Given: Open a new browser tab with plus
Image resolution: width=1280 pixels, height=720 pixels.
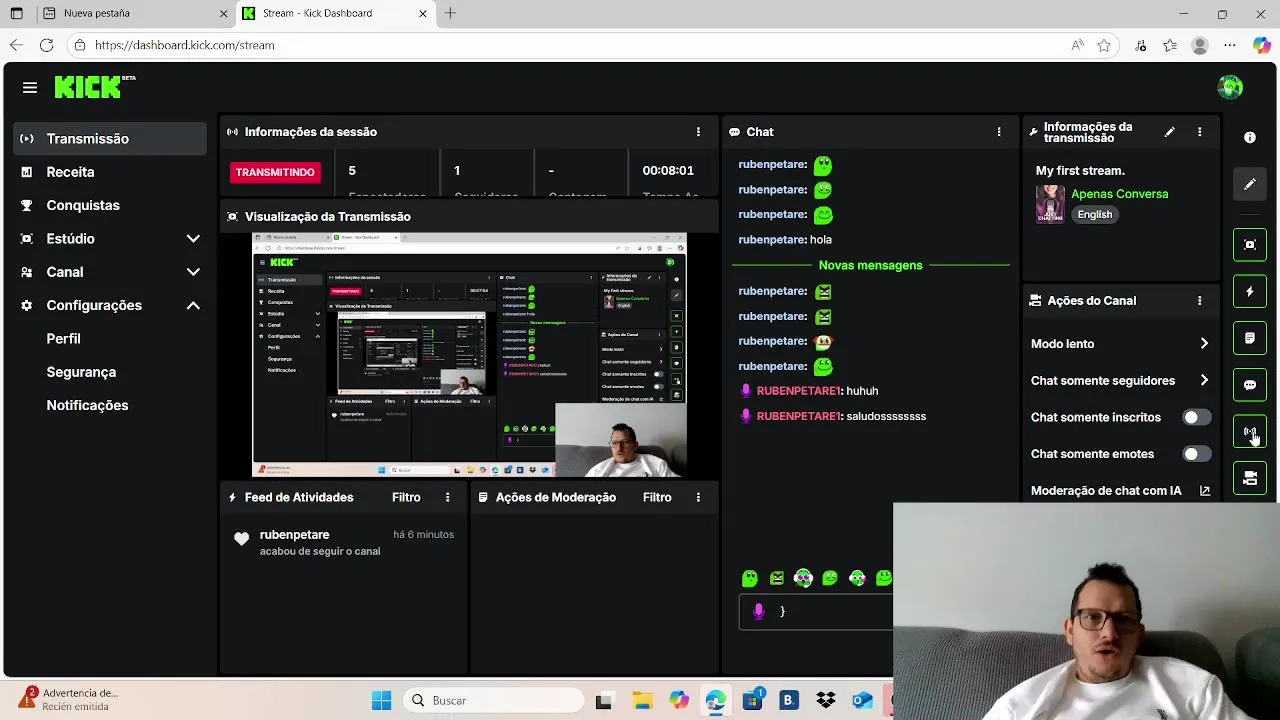Looking at the screenshot, I should pyautogui.click(x=450, y=13).
